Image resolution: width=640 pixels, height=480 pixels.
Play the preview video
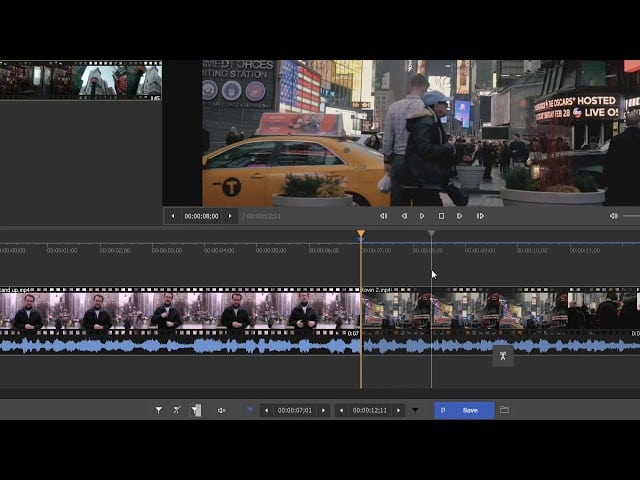pyautogui.click(x=422, y=216)
